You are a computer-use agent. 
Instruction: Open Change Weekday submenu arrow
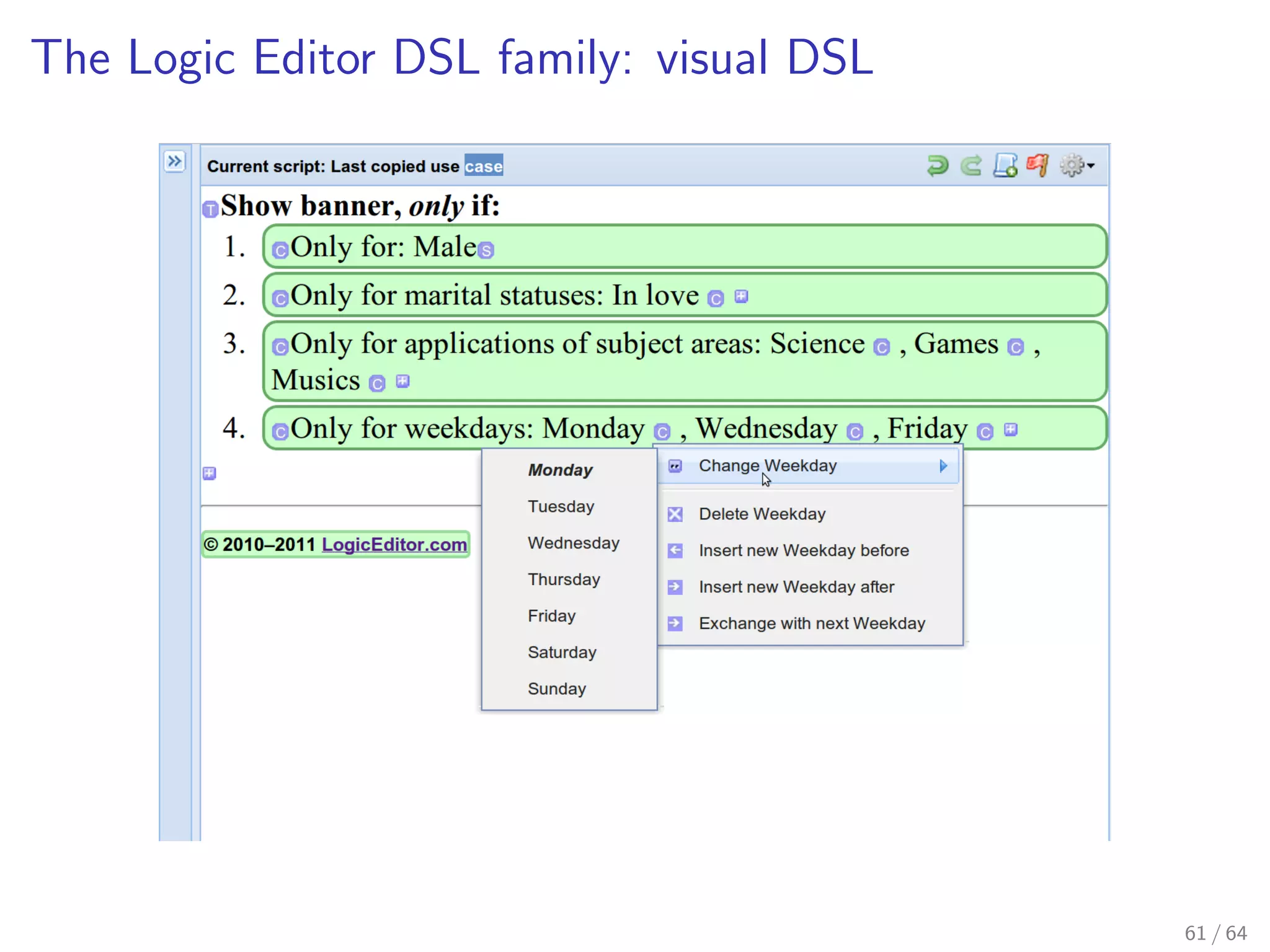(943, 466)
